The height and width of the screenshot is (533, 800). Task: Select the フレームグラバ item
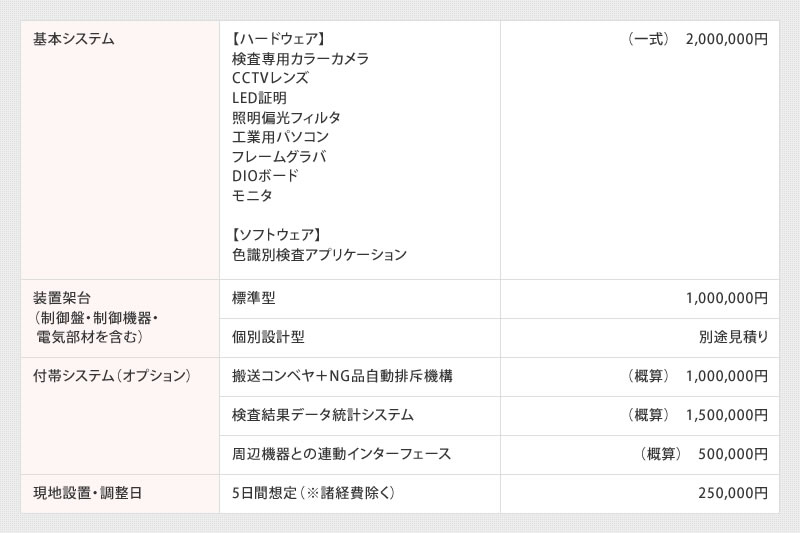[x=279, y=156]
